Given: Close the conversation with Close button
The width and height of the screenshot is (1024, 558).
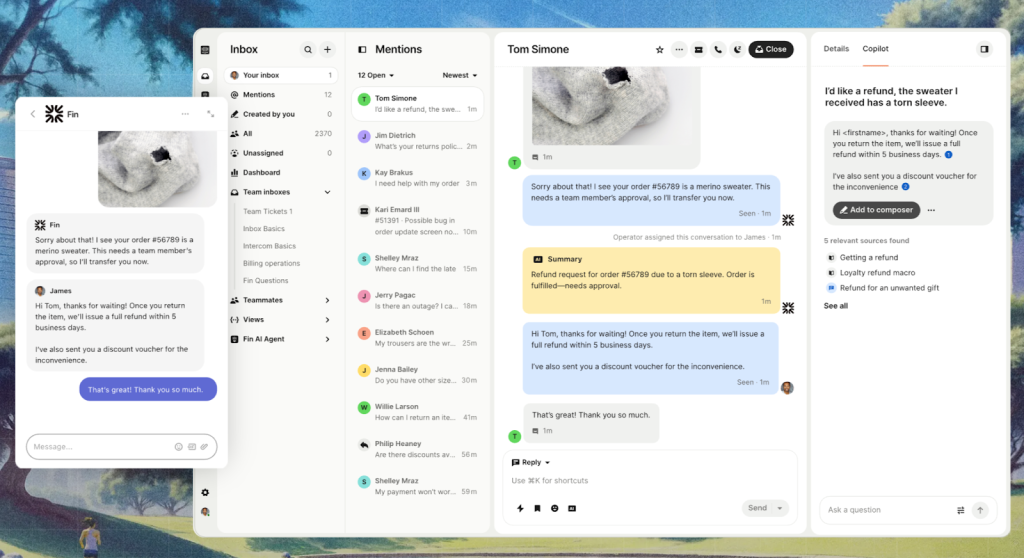Looking at the screenshot, I should [771, 50].
